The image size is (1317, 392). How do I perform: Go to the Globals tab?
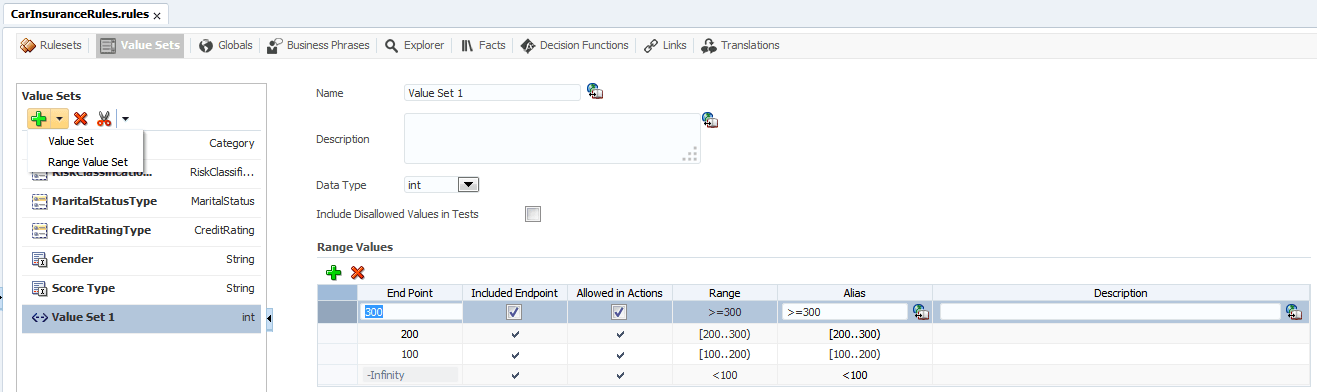(x=226, y=45)
